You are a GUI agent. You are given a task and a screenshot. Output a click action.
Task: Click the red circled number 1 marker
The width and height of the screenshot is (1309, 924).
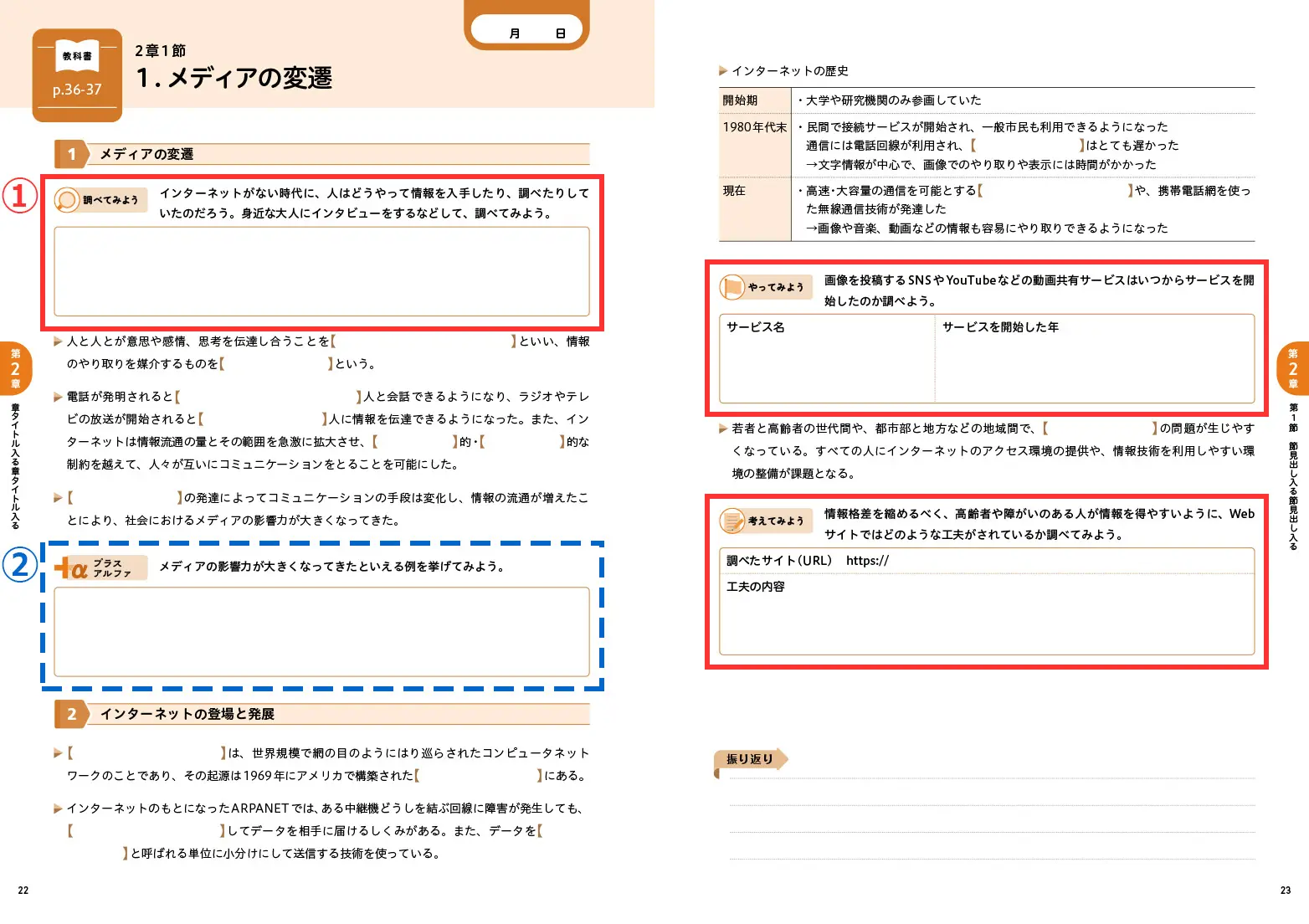[x=19, y=196]
